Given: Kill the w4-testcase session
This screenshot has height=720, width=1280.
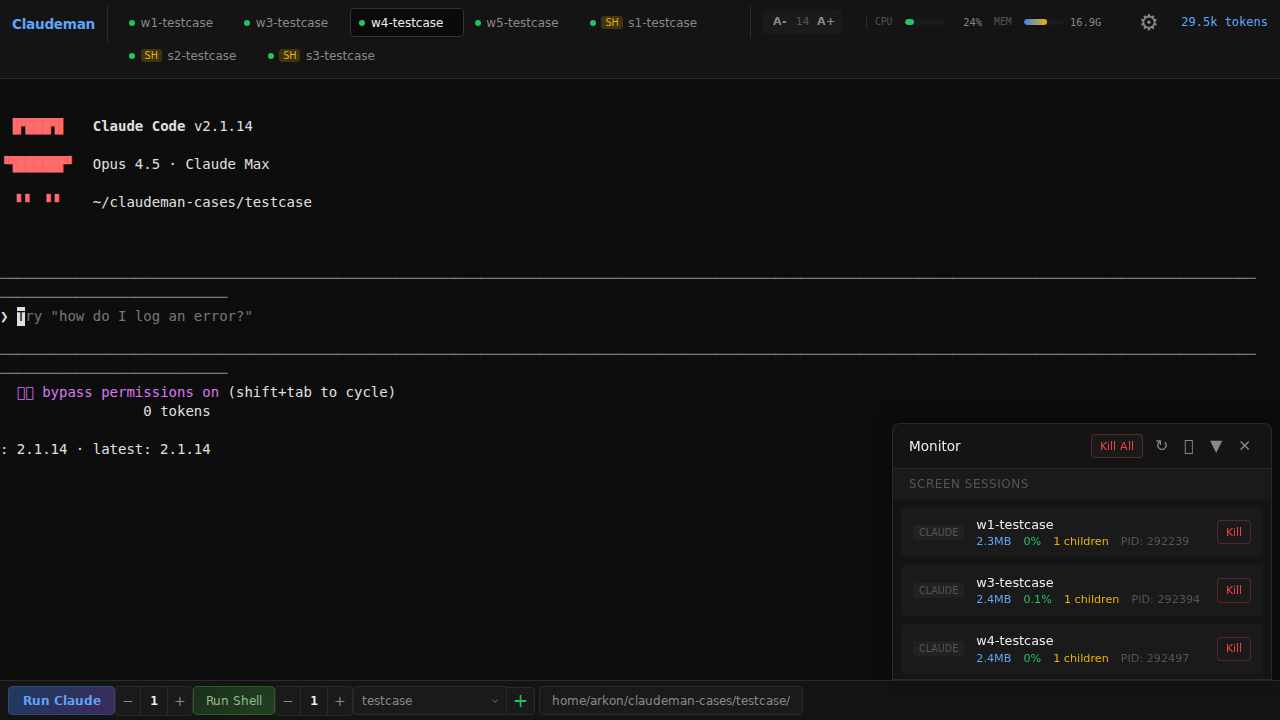Looking at the screenshot, I should click(x=1233, y=648).
